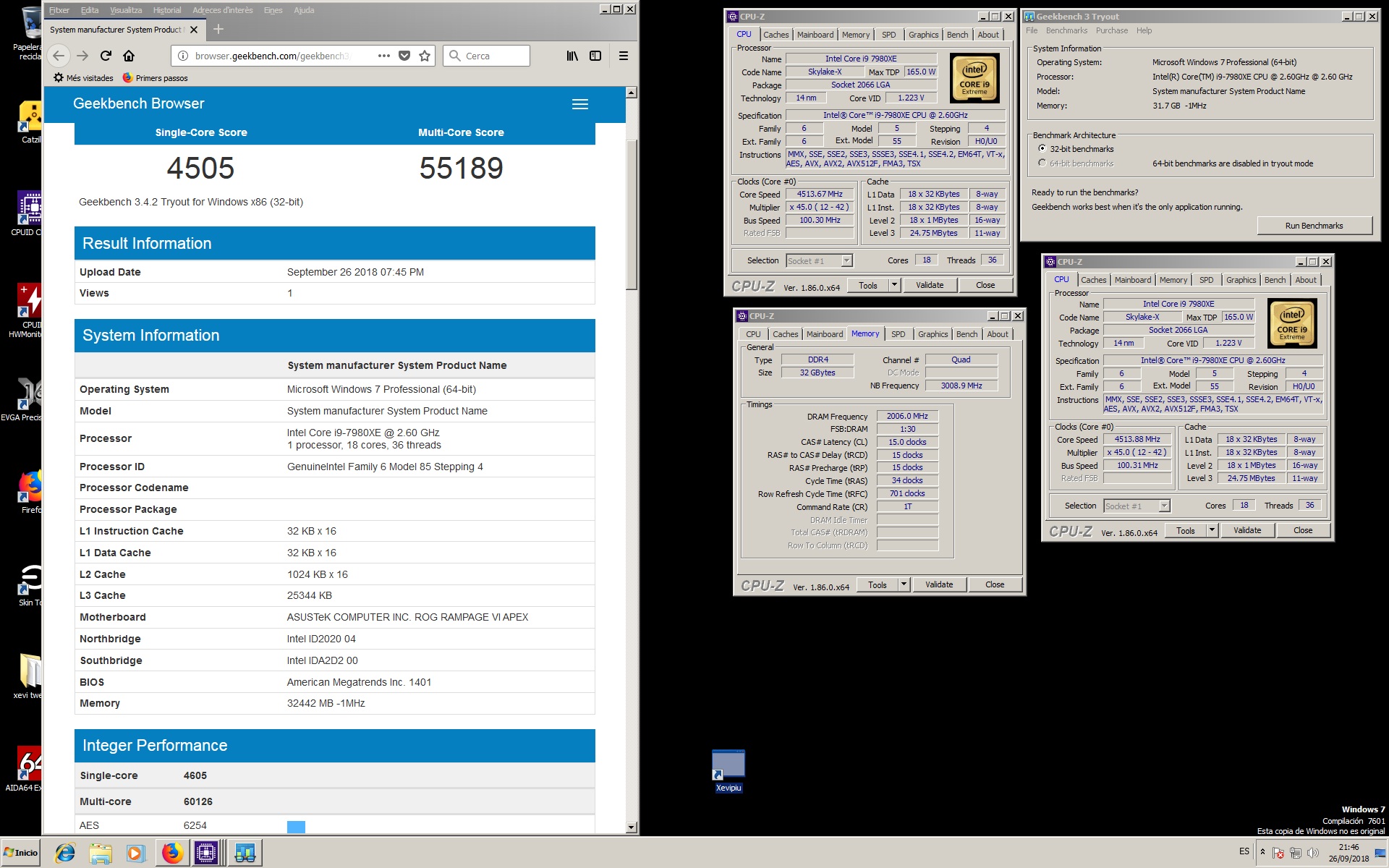The image size is (1389, 868).
Task: Click Validate in Memory CPU-Z window
Action: (x=939, y=584)
